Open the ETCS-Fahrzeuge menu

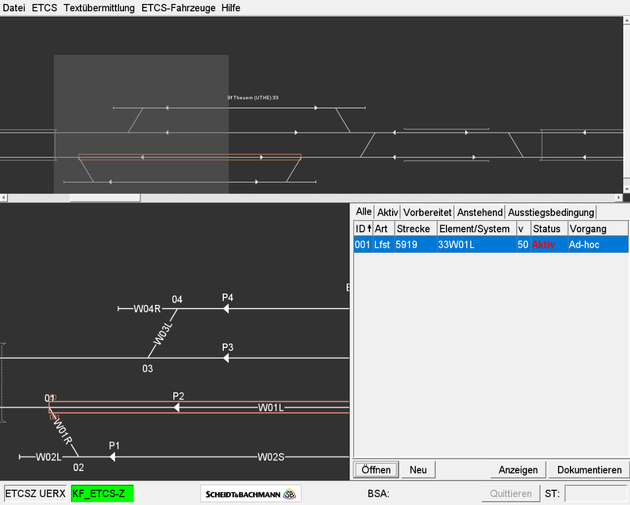click(x=178, y=7)
